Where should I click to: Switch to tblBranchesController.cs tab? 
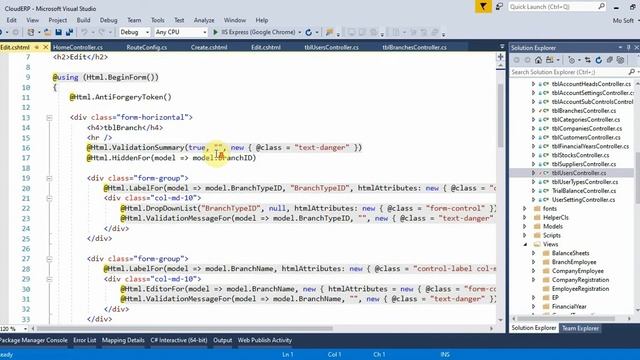click(x=414, y=47)
